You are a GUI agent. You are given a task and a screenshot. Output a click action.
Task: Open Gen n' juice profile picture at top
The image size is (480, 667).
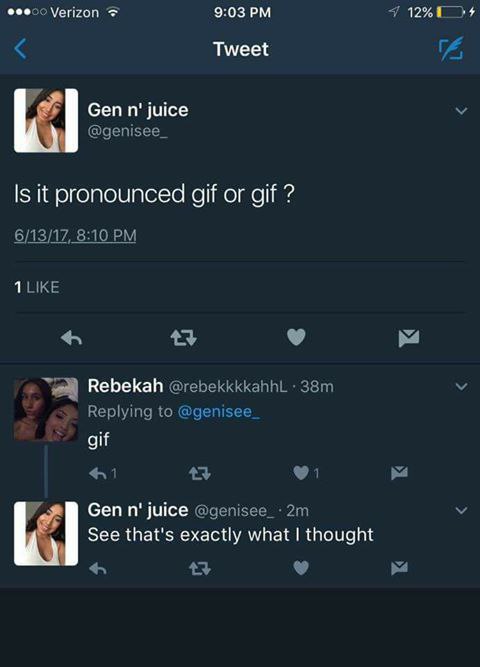(x=46, y=120)
